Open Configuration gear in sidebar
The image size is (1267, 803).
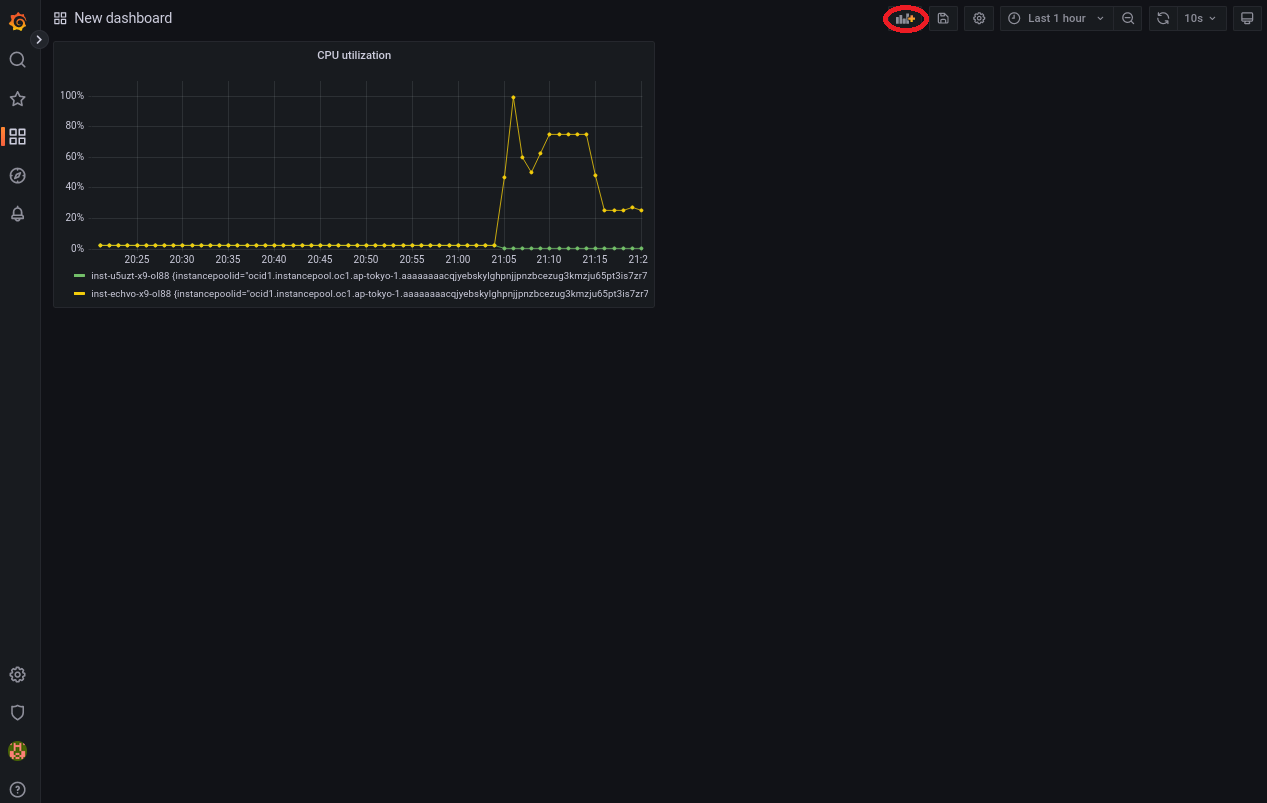17,675
